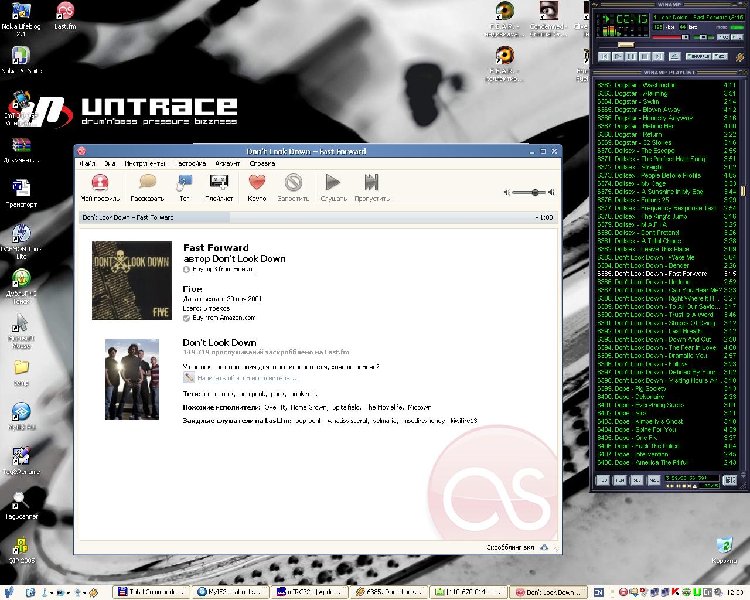Viewport: 750px width, 600px height.
Task: Click Last.fm window title bar logo icon
Action: click(x=82, y=151)
